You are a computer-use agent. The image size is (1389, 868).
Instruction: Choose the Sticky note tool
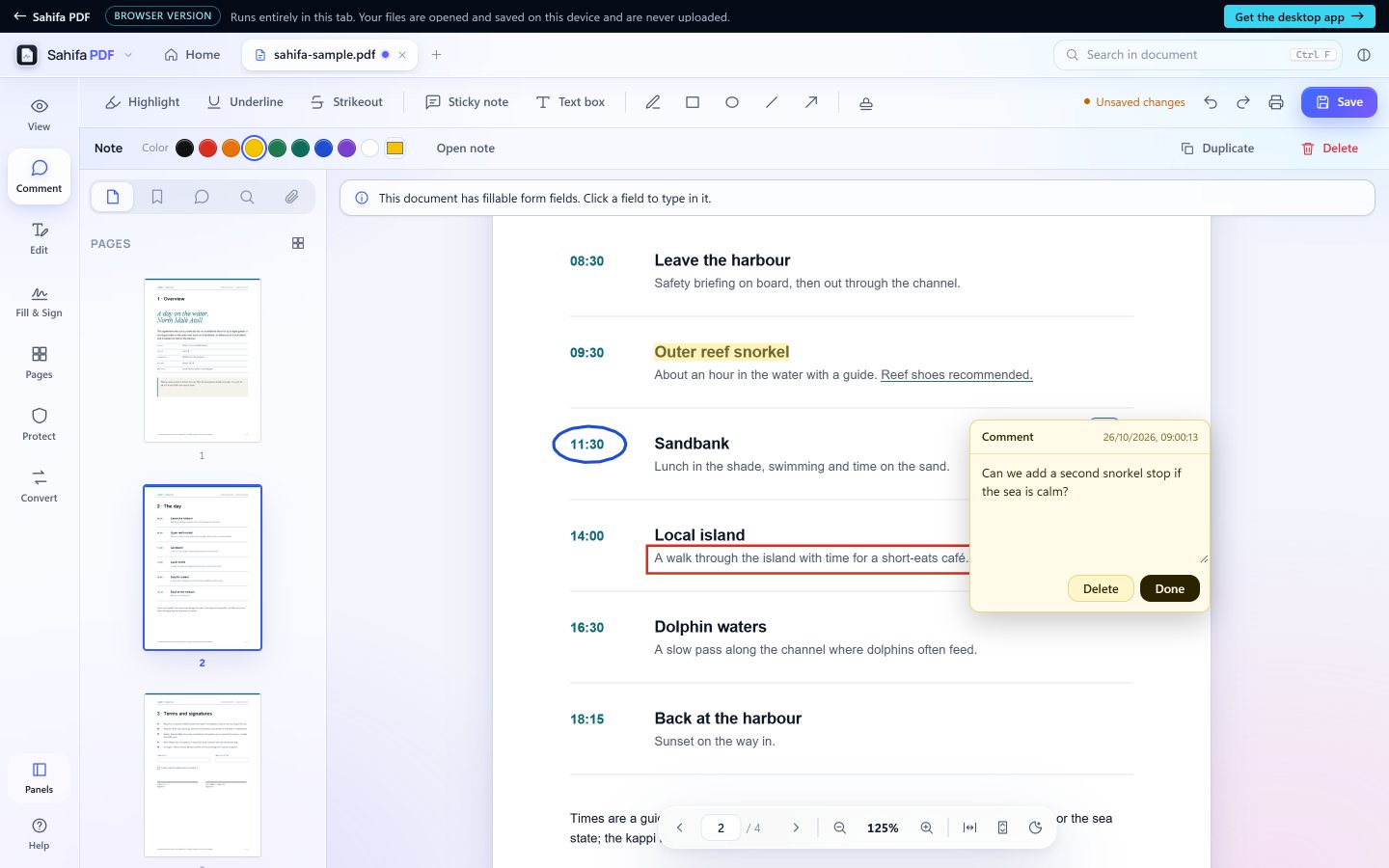(x=467, y=102)
